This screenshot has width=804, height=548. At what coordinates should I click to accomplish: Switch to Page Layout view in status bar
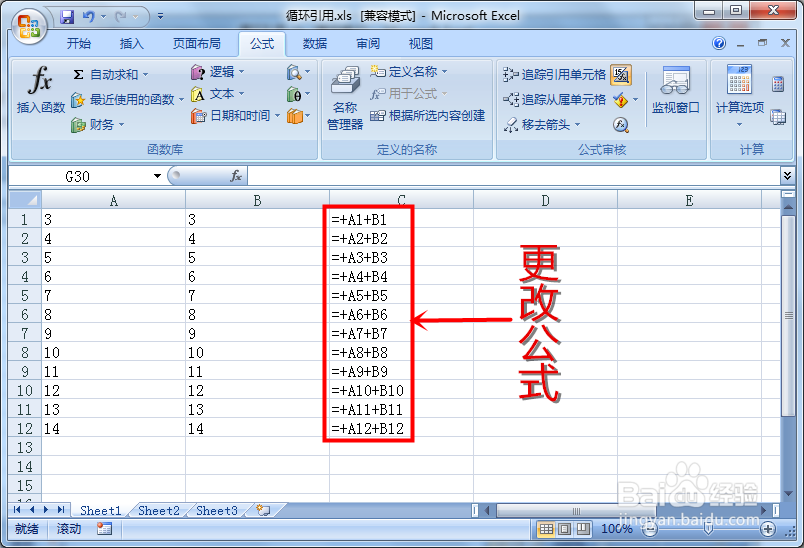[x=565, y=529]
